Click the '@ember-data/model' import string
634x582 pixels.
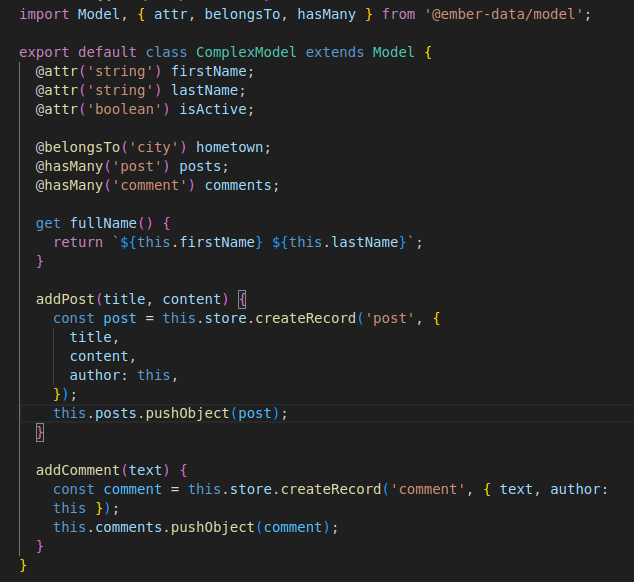(503, 15)
